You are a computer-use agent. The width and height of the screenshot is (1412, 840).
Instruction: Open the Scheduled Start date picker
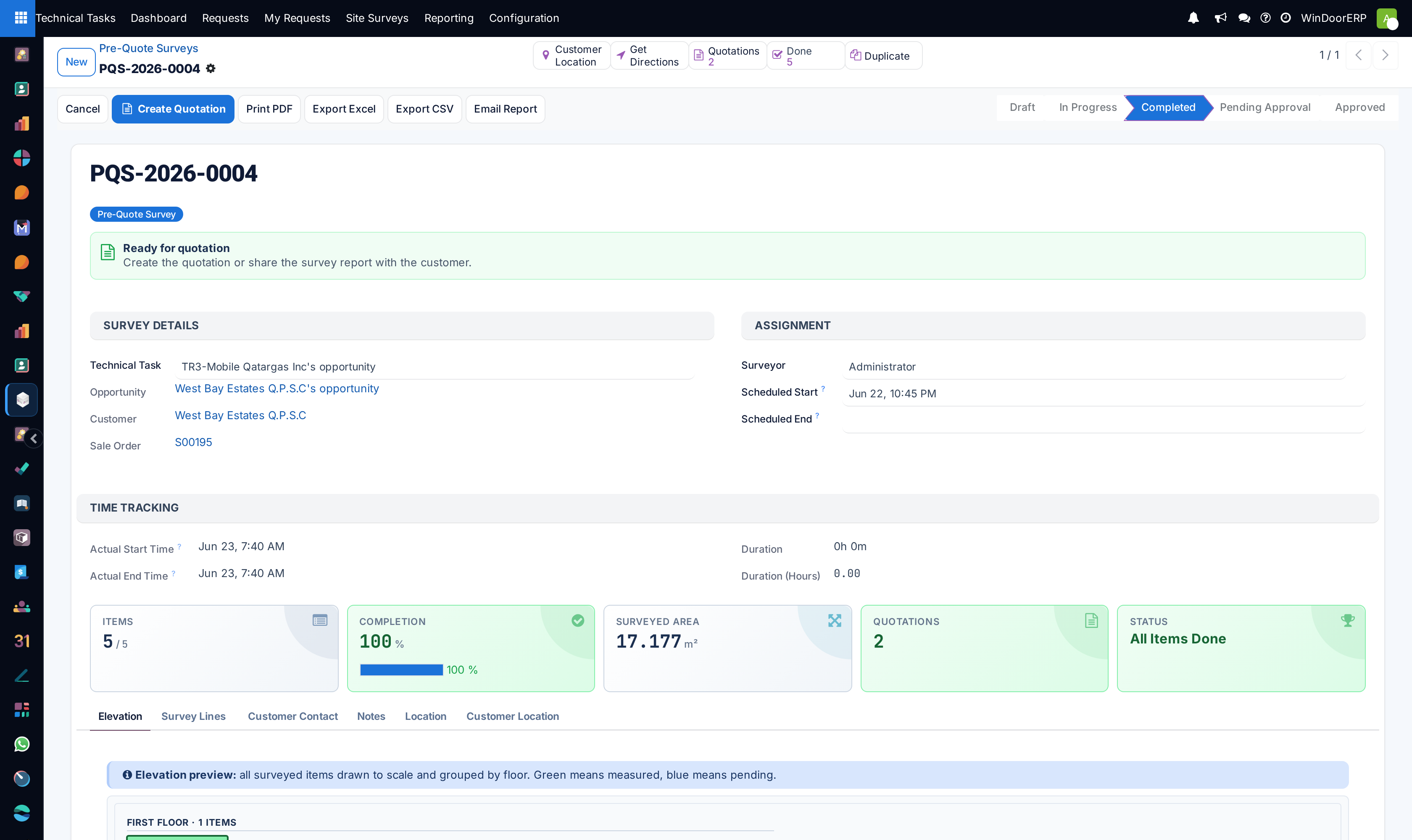(1104, 394)
